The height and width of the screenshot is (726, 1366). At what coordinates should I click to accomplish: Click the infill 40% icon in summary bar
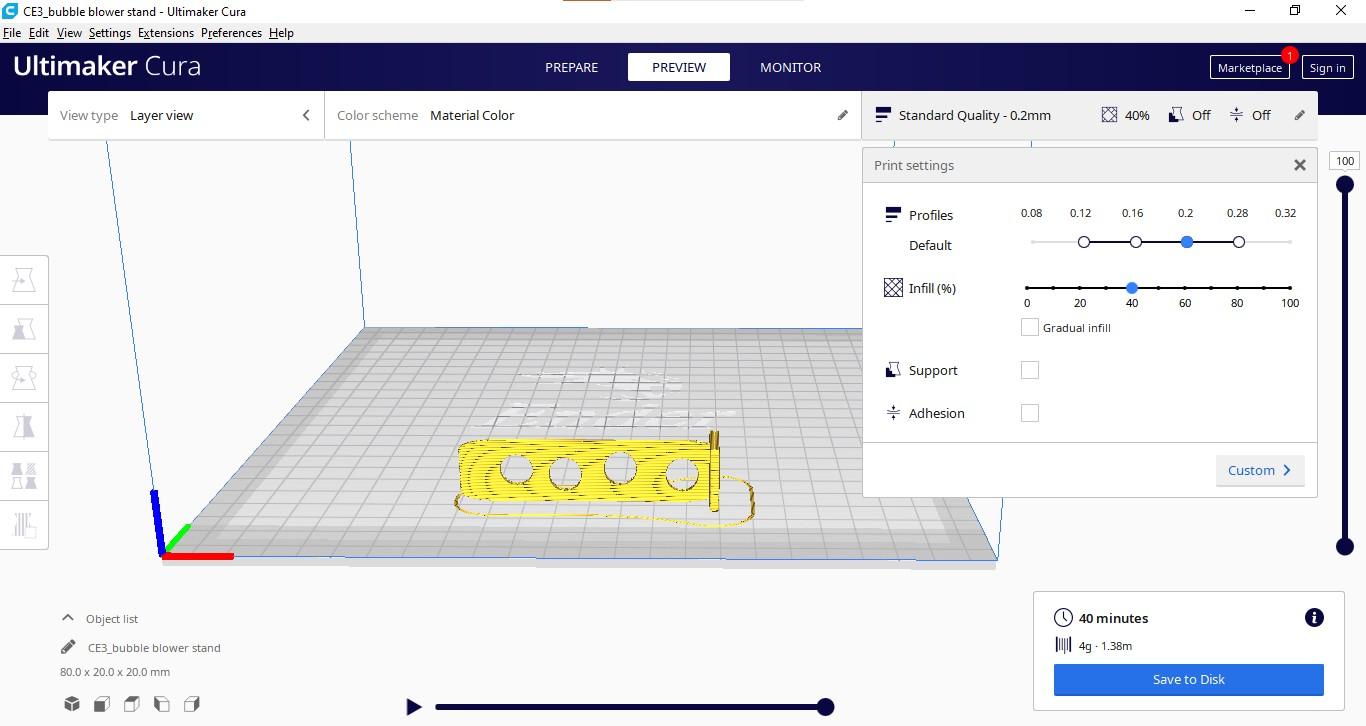point(1109,115)
